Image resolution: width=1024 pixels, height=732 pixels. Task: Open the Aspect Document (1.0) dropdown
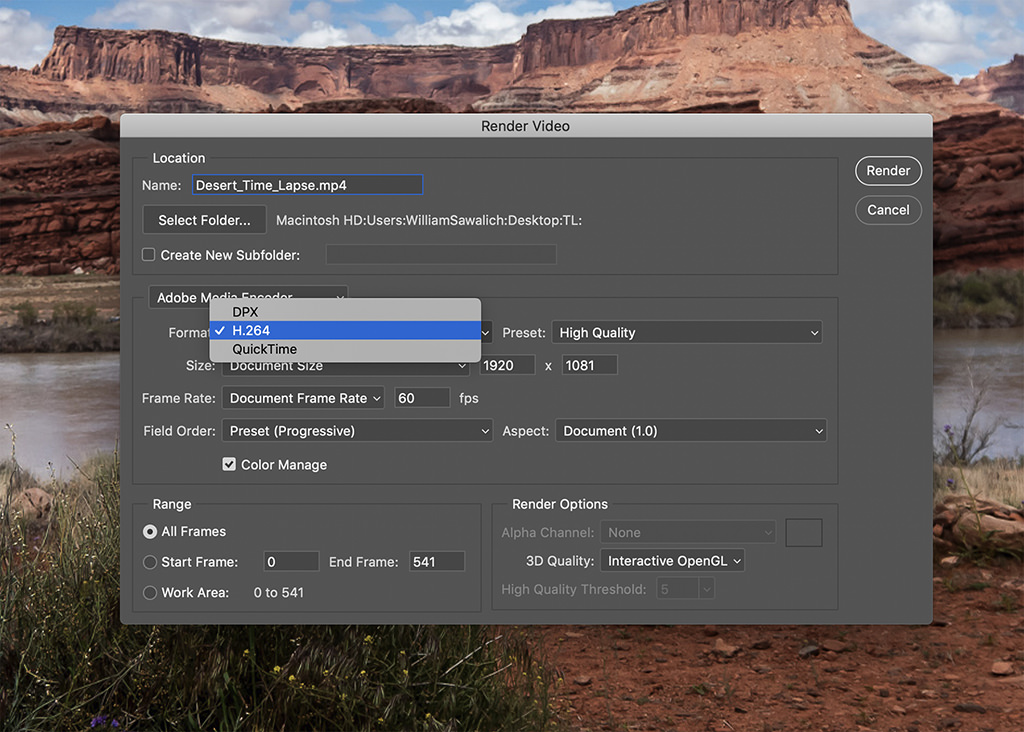click(691, 430)
